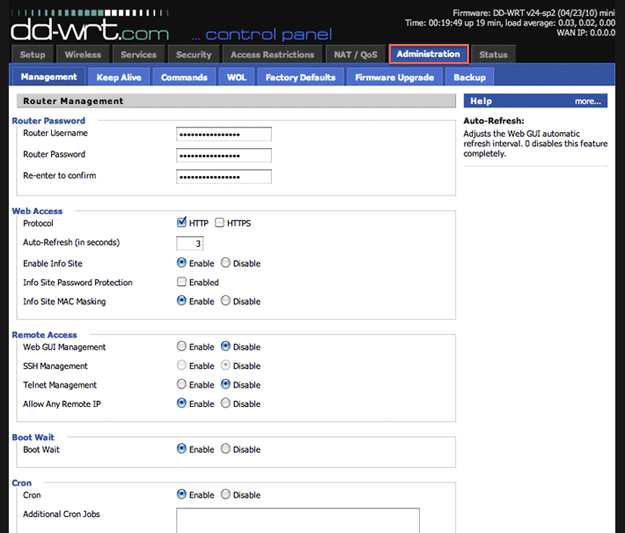Open the Access Restrictions tab
This screenshot has height=533, width=625.
coord(272,55)
